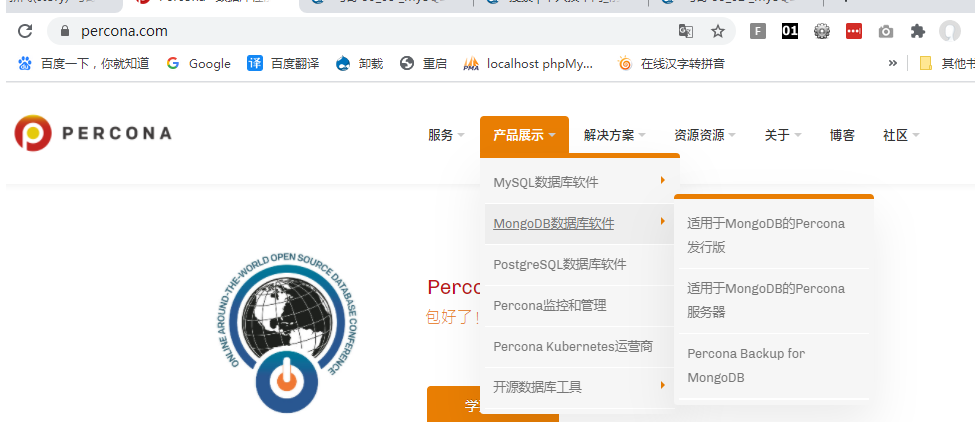Show more bookmarks with the » chevron
The width and height of the screenshot is (975, 430).
pyautogui.click(x=892, y=63)
